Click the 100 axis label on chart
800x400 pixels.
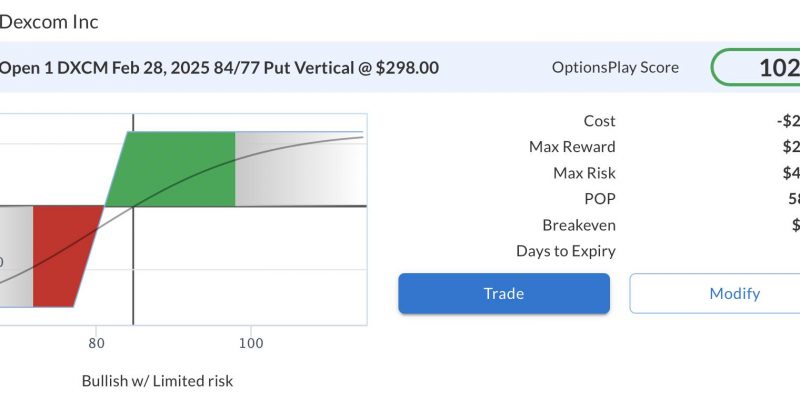click(251, 343)
